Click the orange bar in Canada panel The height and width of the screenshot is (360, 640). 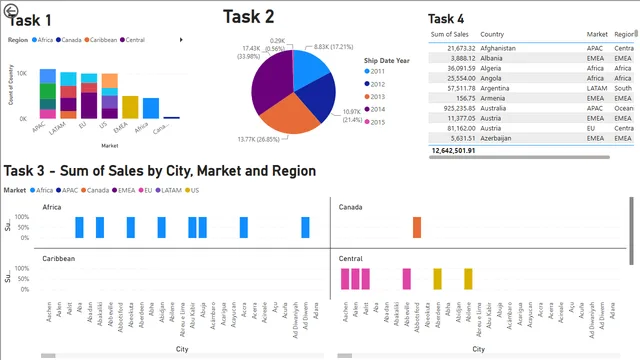click(x=417, y=227)
